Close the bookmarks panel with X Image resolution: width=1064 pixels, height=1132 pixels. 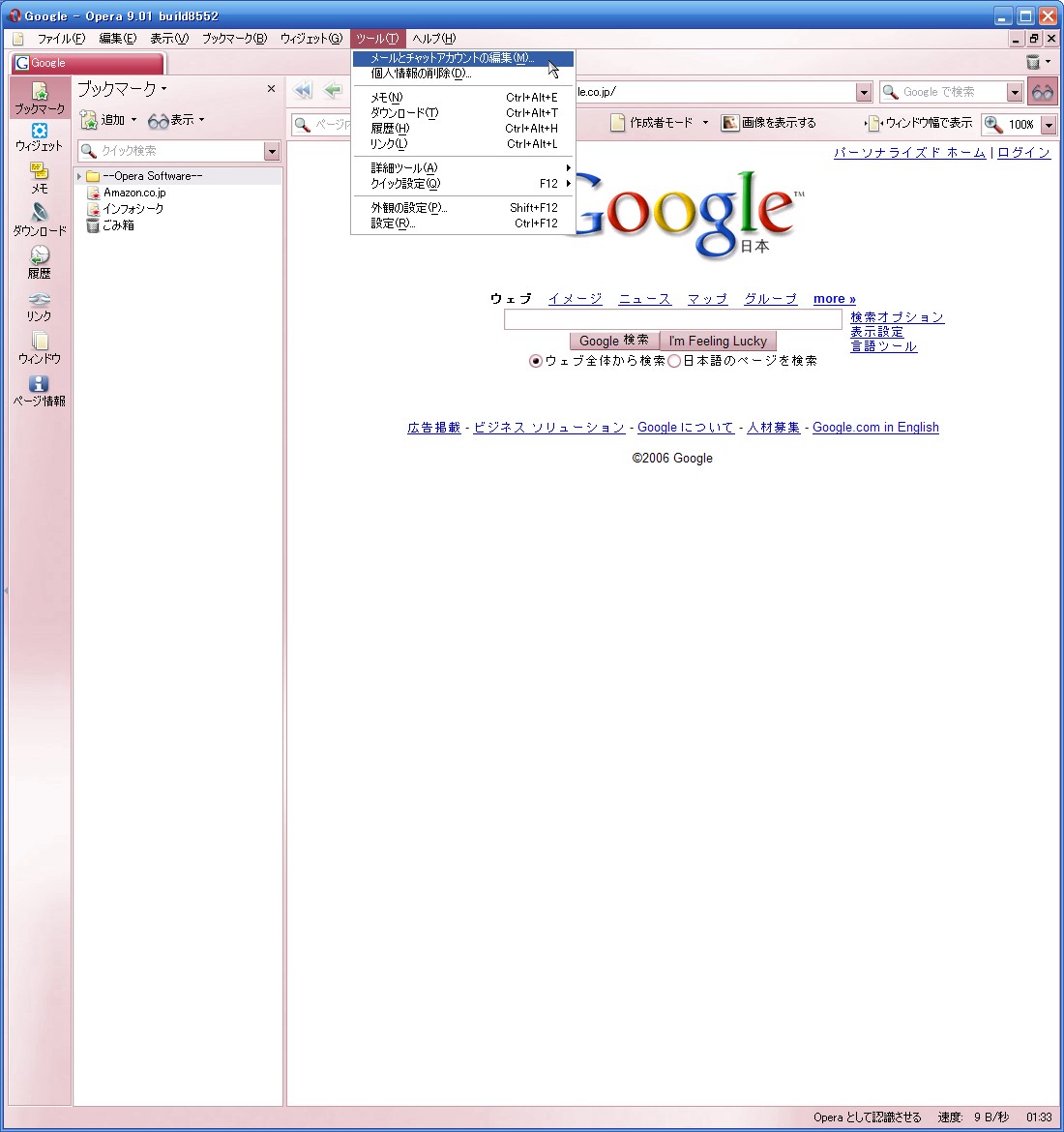[x=271, y=89]
